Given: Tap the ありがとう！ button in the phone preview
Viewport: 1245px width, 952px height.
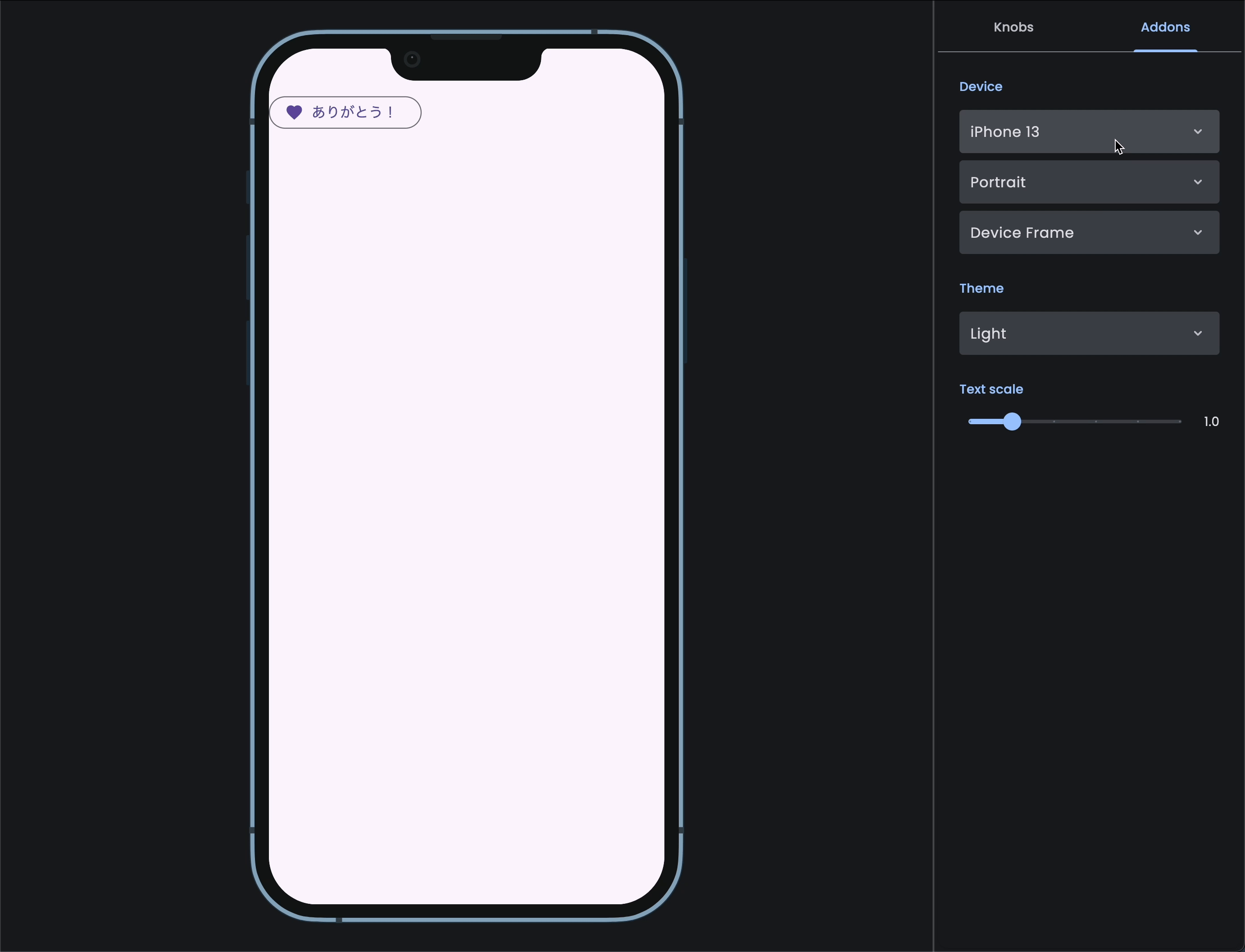Looking at the screenshot, I should 345,112.
